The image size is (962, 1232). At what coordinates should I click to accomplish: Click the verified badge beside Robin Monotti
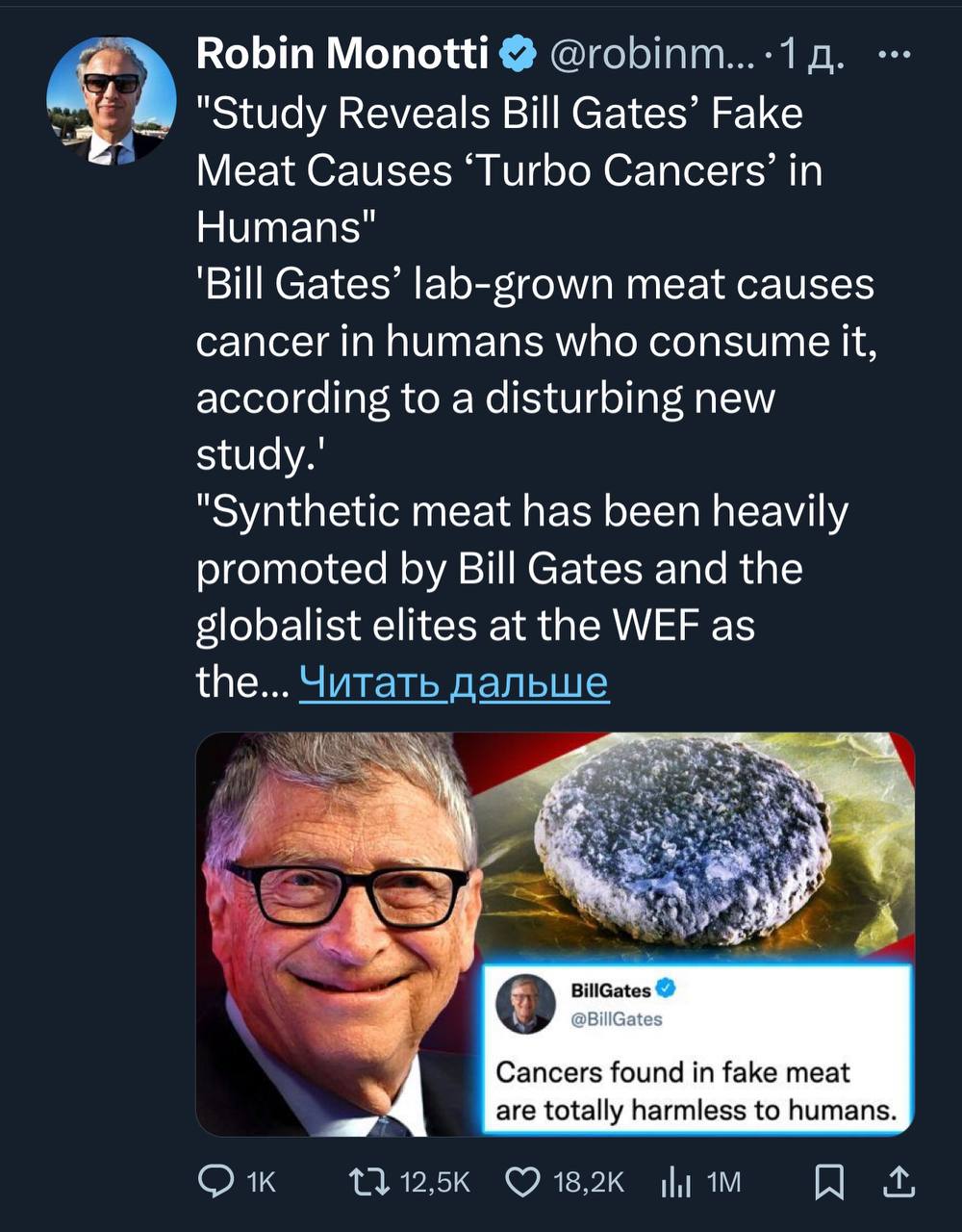[x=519, y=56]
